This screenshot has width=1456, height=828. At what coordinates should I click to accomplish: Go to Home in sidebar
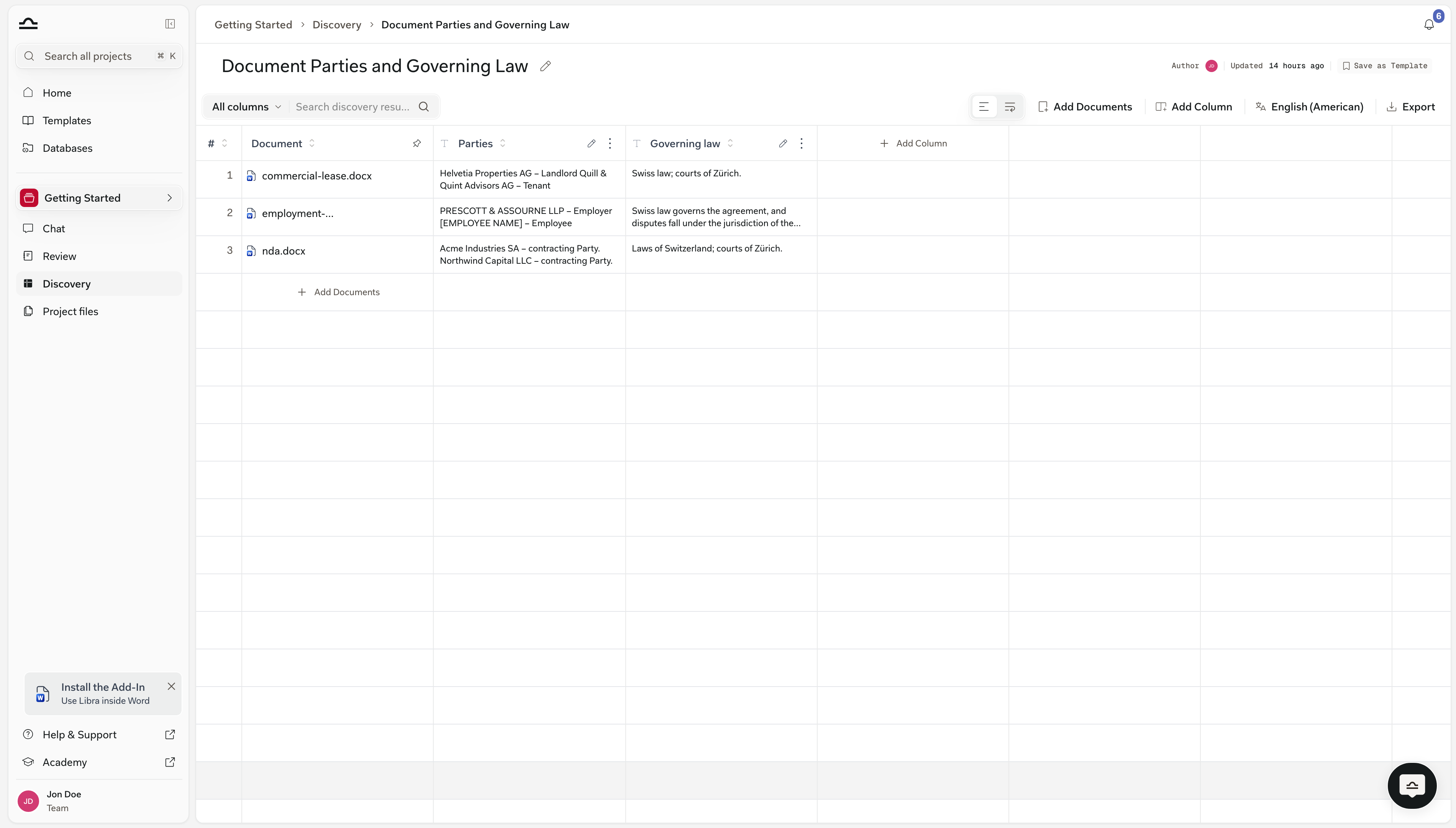point(99,93)
